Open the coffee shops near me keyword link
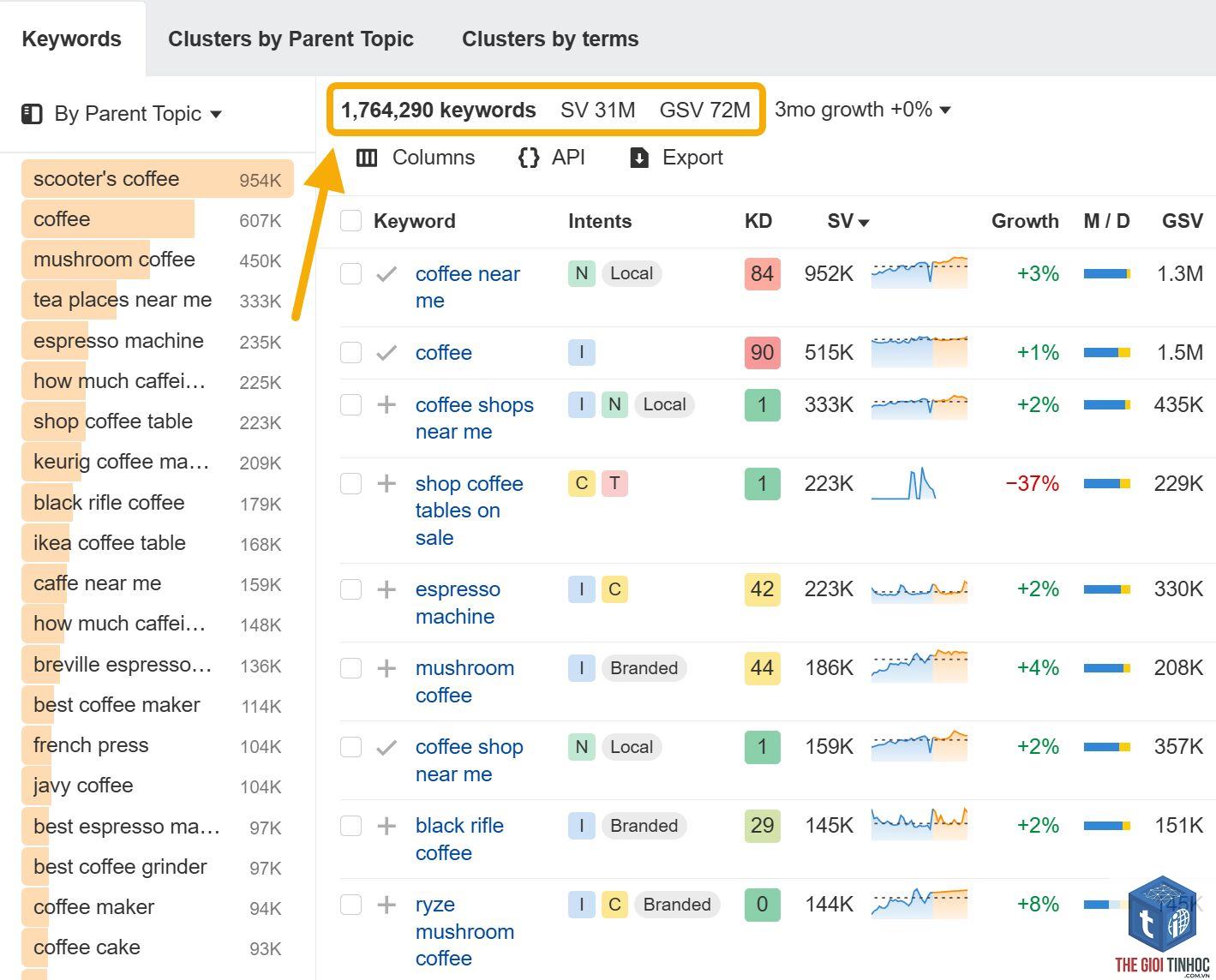 tap(475, 418)
